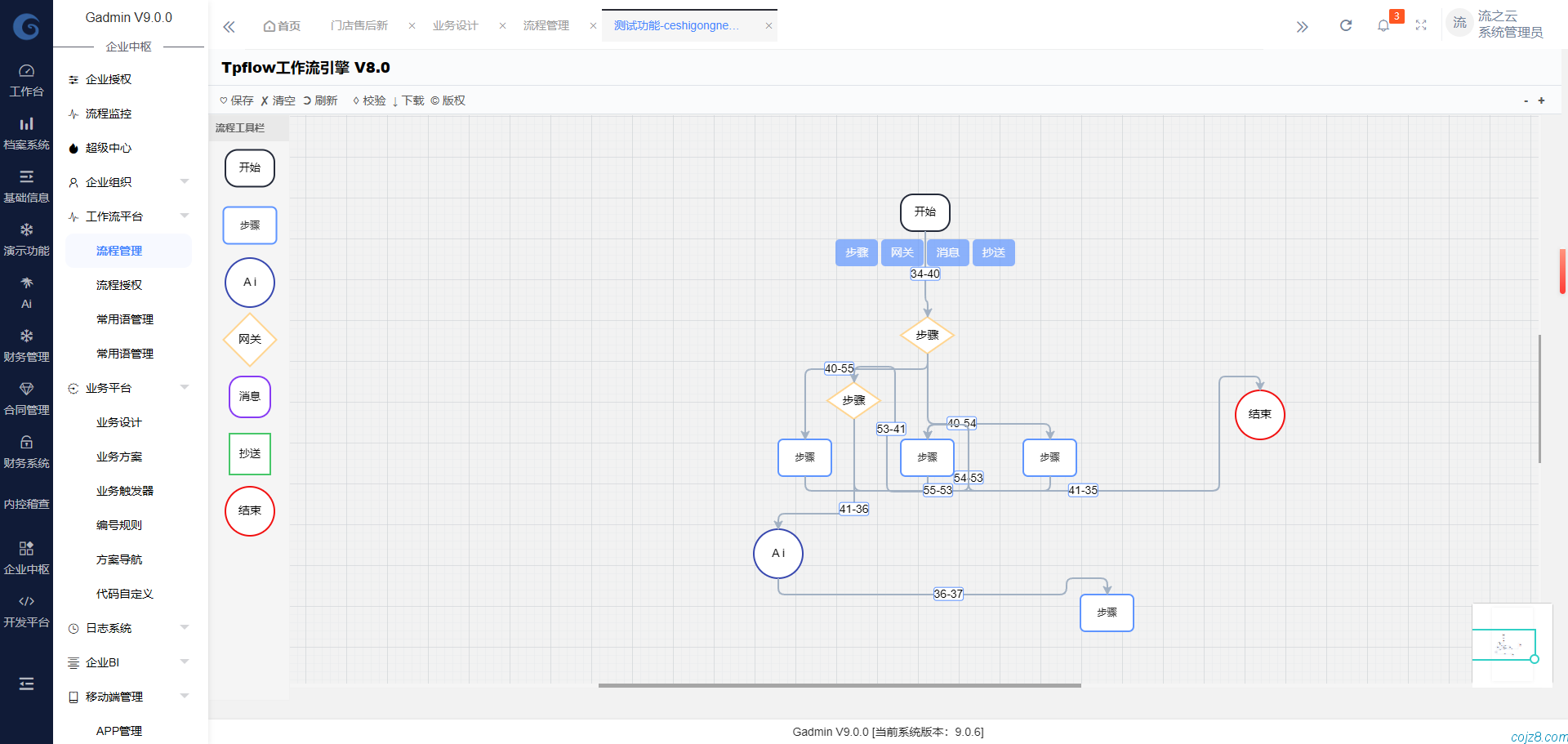This screenshot has width=1568, height=744.
Task: Click the horizontal canvas scrollbar
Action: click(840, 685)
